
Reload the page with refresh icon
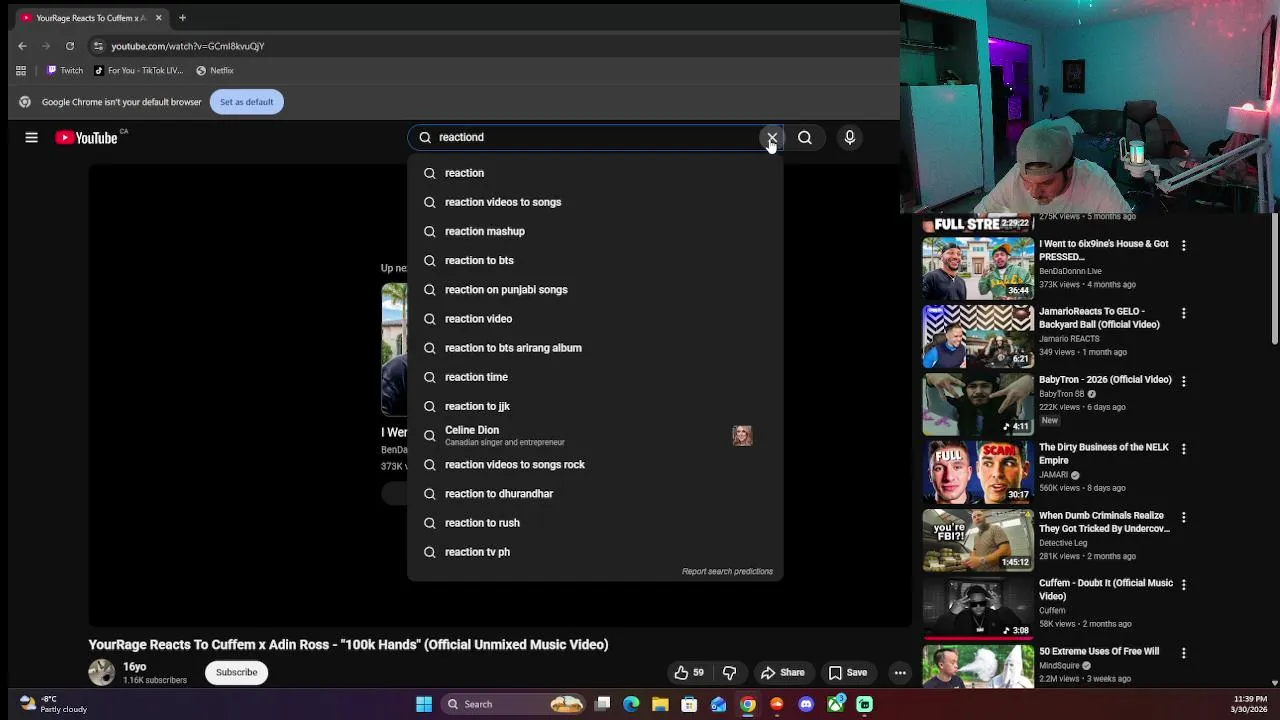coord(70,46)
